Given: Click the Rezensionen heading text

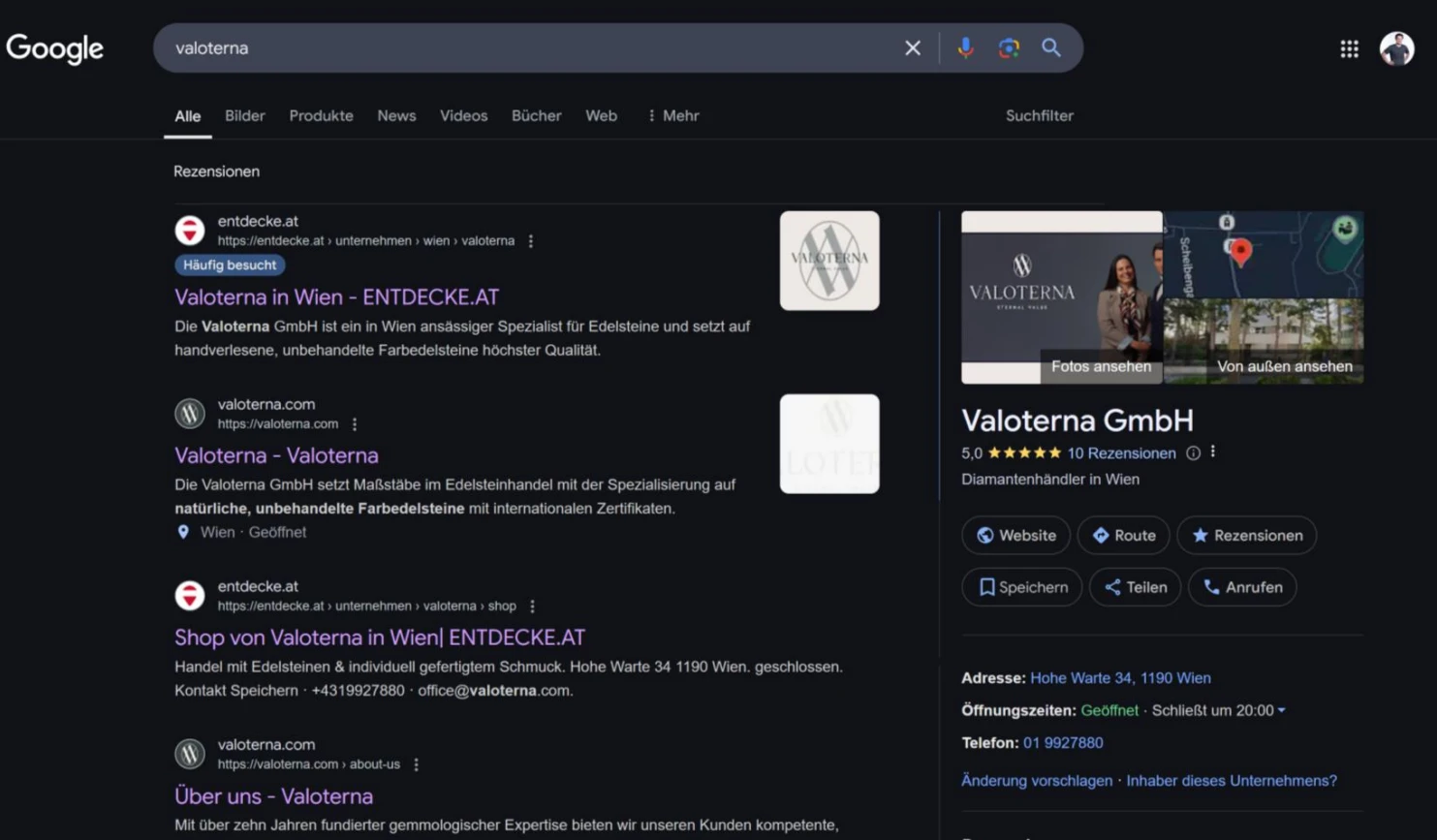Looking at the screenshot, I should click(216, 171).
